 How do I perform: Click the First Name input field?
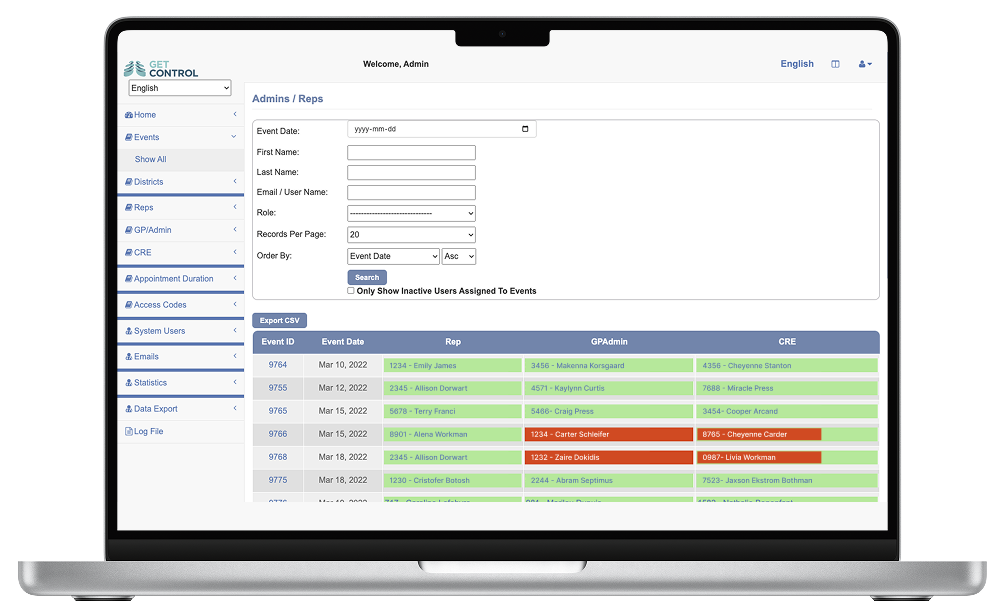point(411,153)
